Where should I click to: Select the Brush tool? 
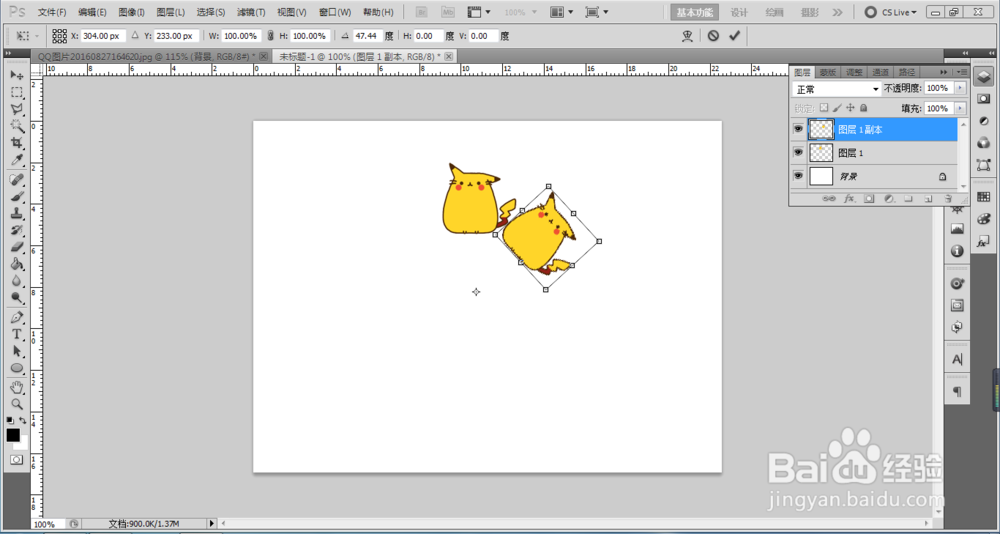(x=17, y=197)
